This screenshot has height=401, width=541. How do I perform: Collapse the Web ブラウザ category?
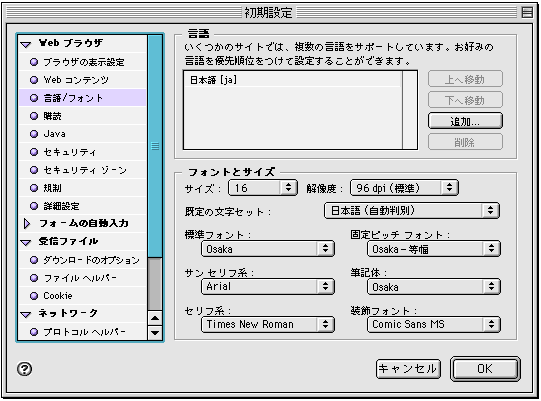click(26, 44)
